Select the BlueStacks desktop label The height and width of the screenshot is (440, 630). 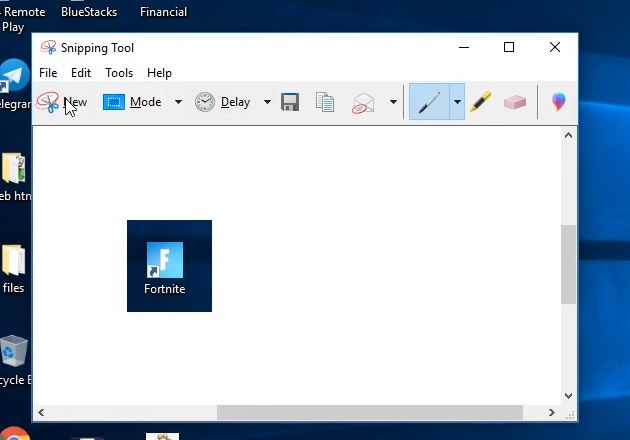pos(89,12)
